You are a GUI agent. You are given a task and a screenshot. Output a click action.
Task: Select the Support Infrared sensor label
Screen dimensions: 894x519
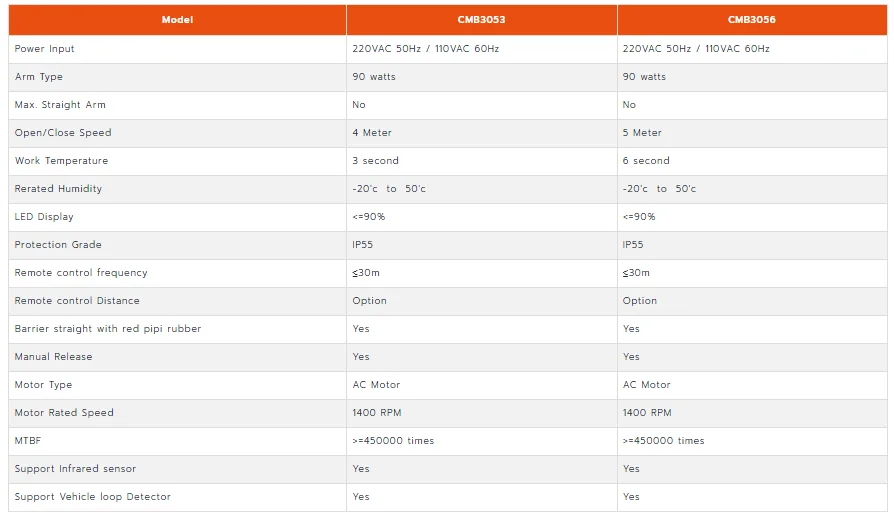point(75,469)
